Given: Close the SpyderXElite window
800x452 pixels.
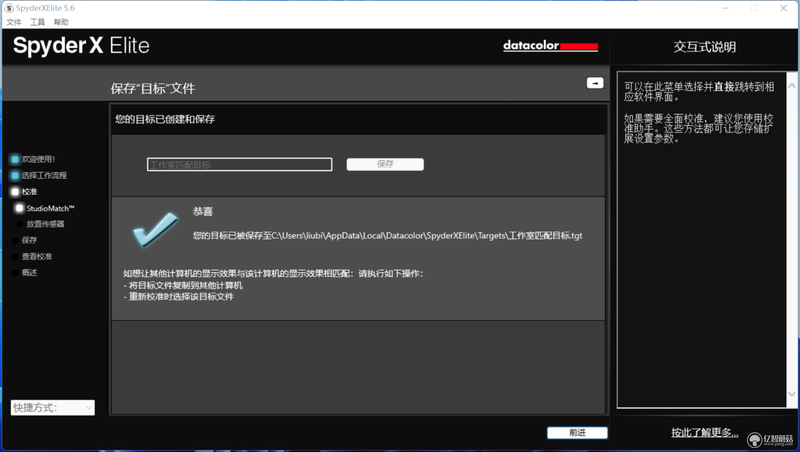Looking at the screenshot, I should 783,8.
